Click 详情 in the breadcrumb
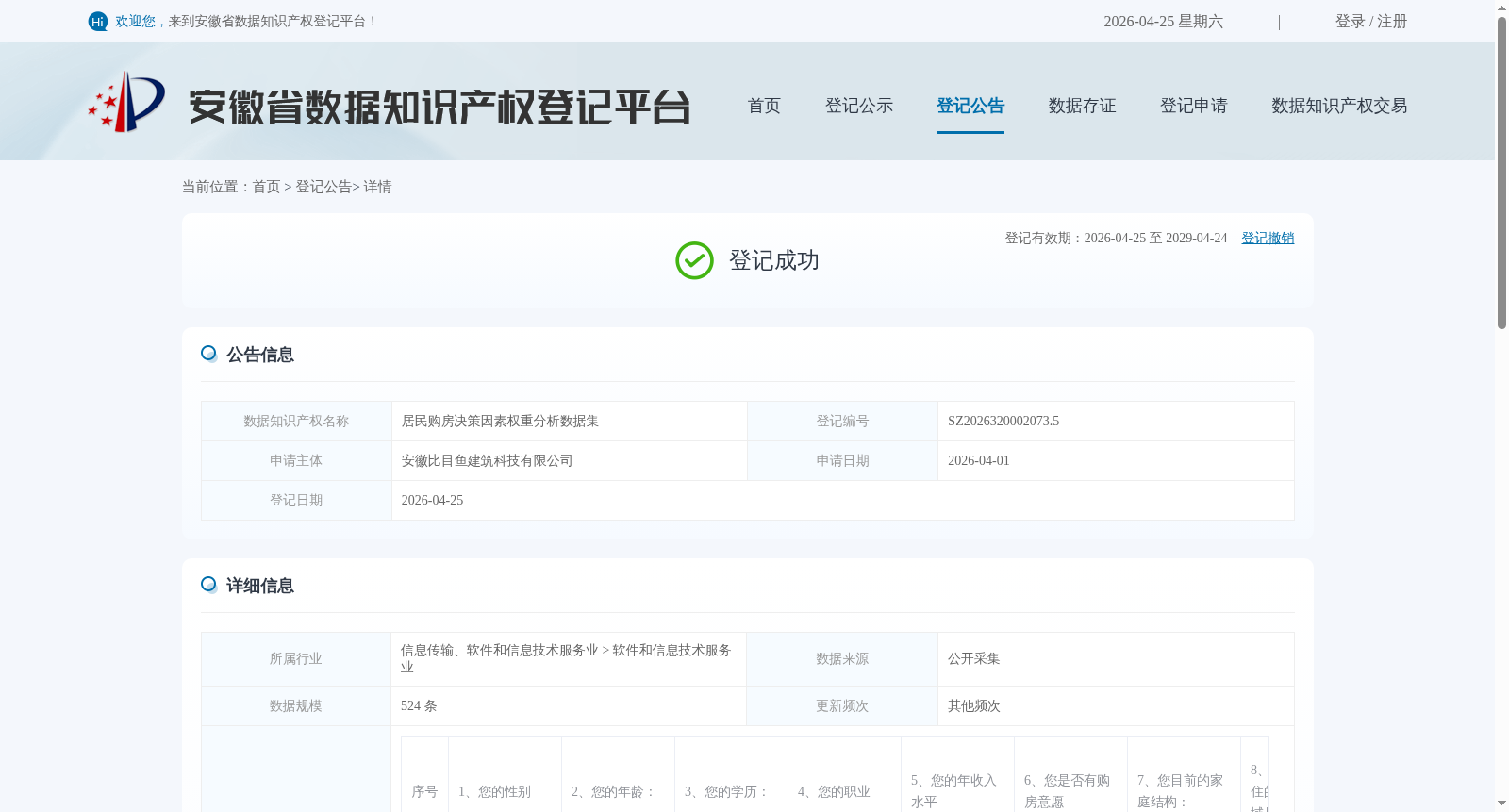The height and width of the screenshot is (812, 1509). [377, 187]
